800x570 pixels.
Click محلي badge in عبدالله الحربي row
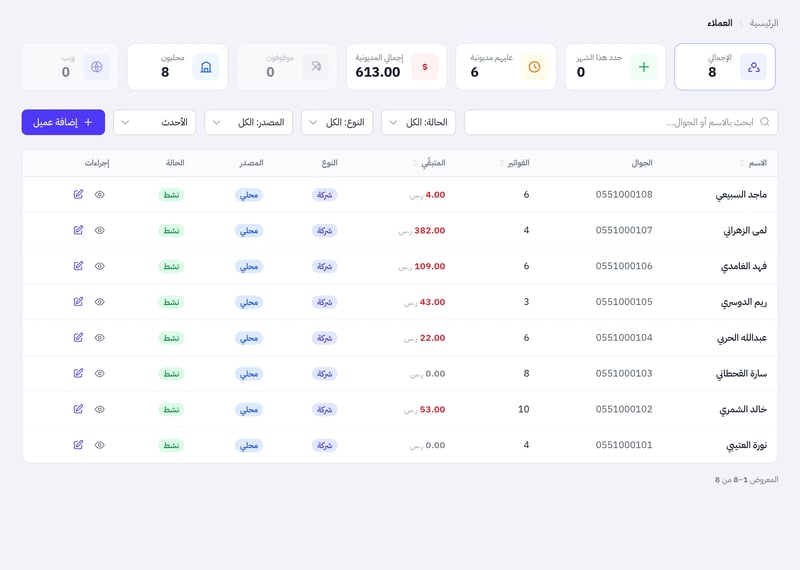249,338
